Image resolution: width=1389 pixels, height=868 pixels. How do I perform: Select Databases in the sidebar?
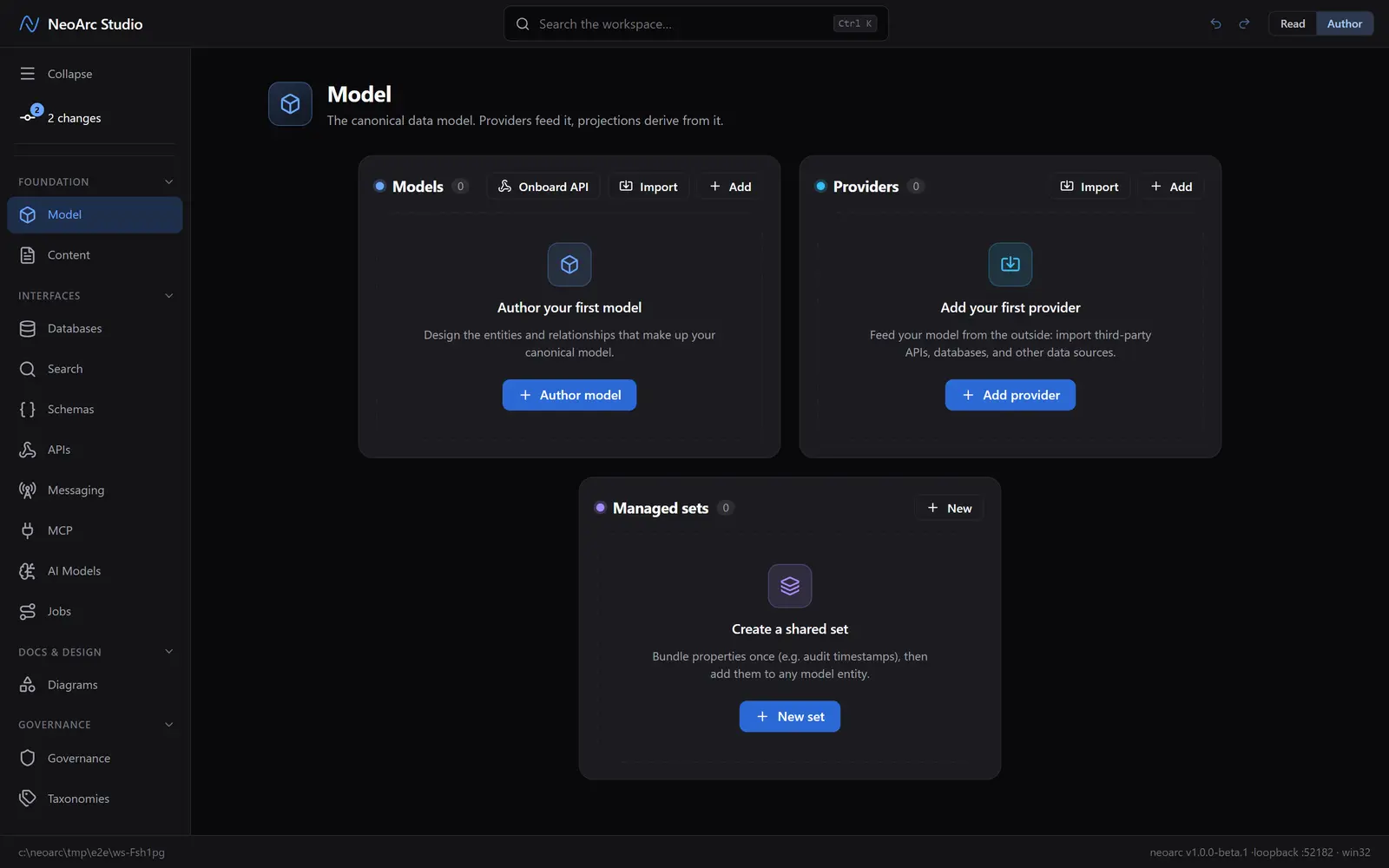pos(95,328)
